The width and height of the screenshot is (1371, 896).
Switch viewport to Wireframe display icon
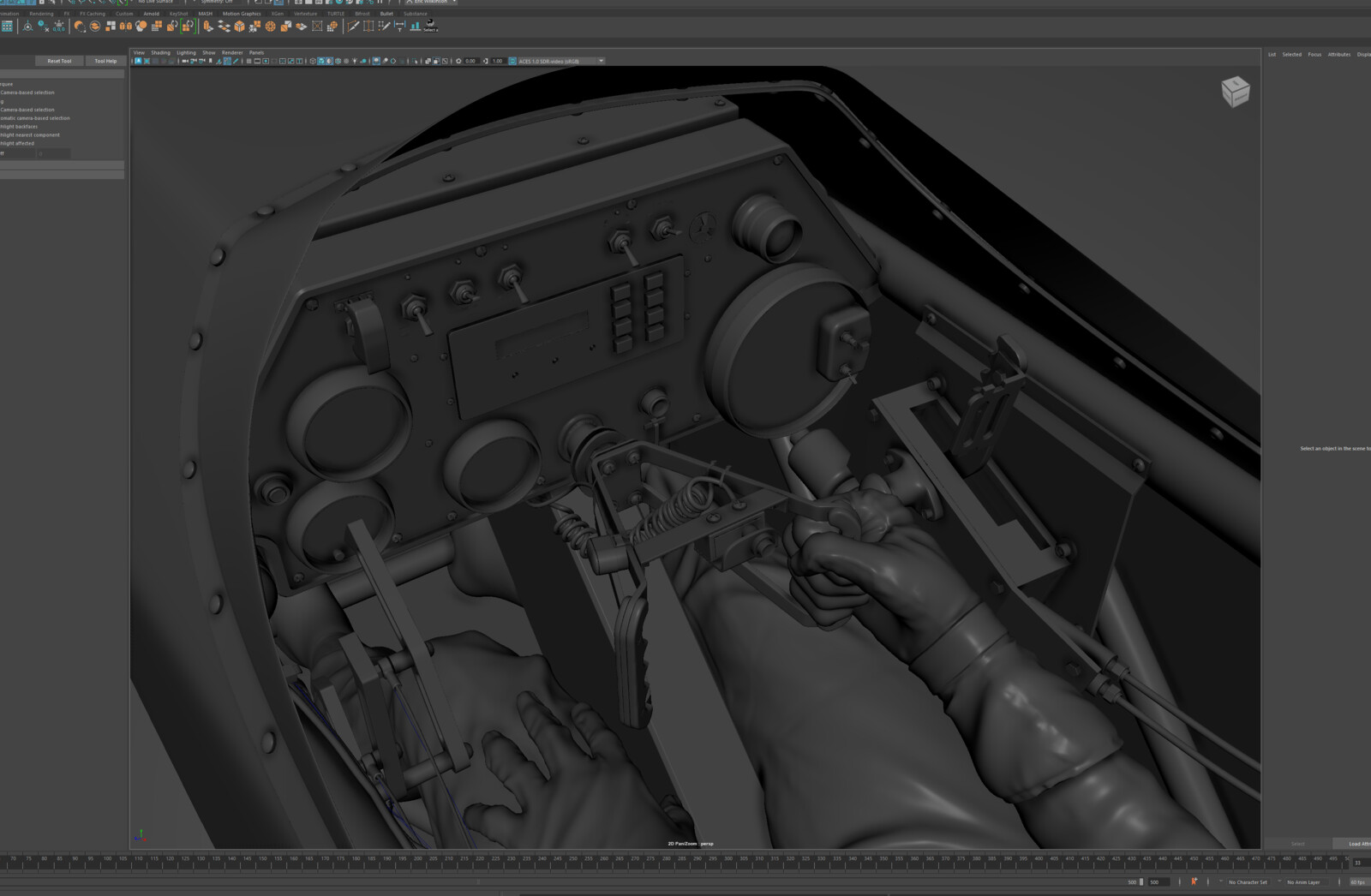pos(313,61)
